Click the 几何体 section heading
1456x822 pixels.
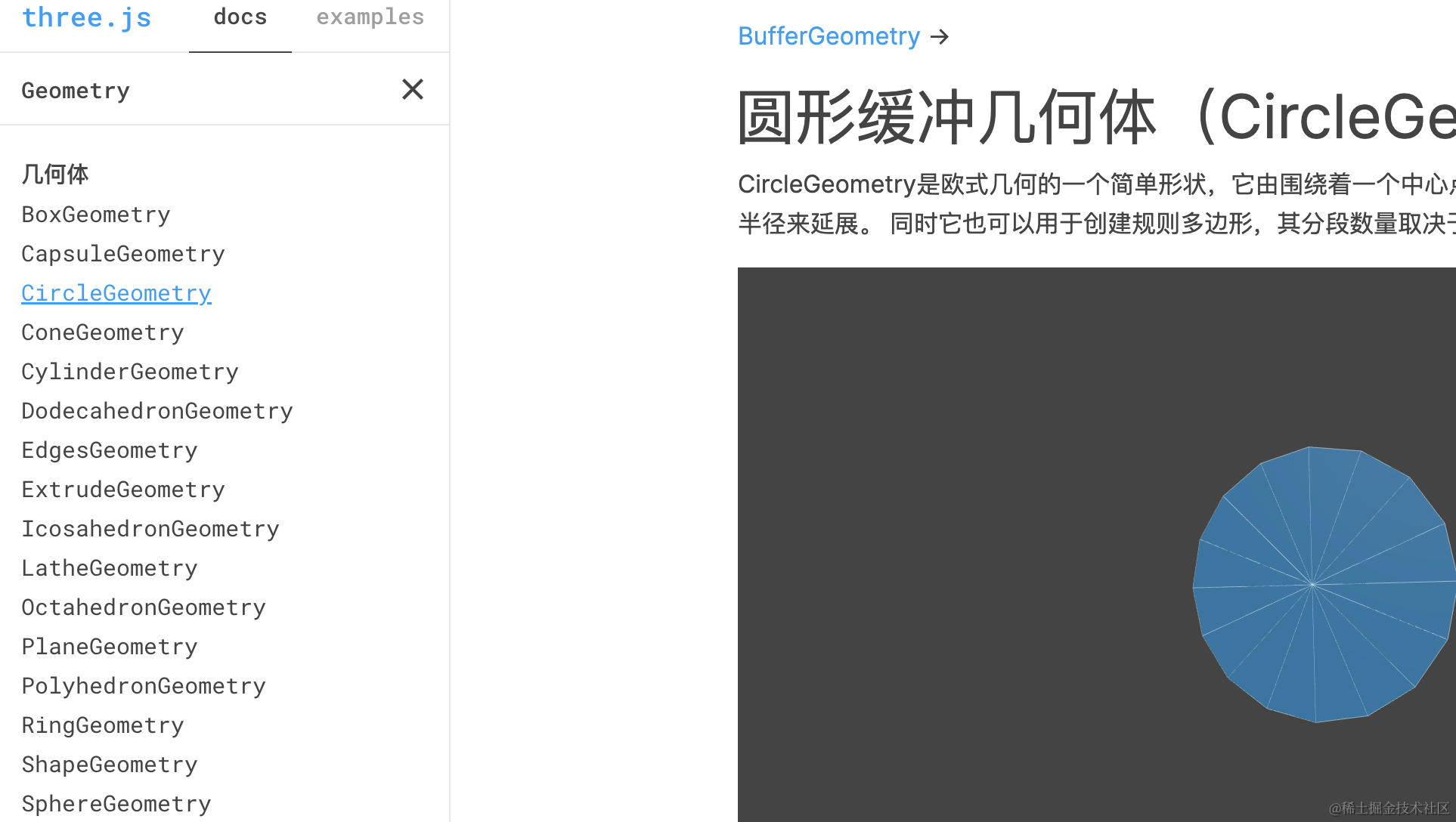click(55, 175)
